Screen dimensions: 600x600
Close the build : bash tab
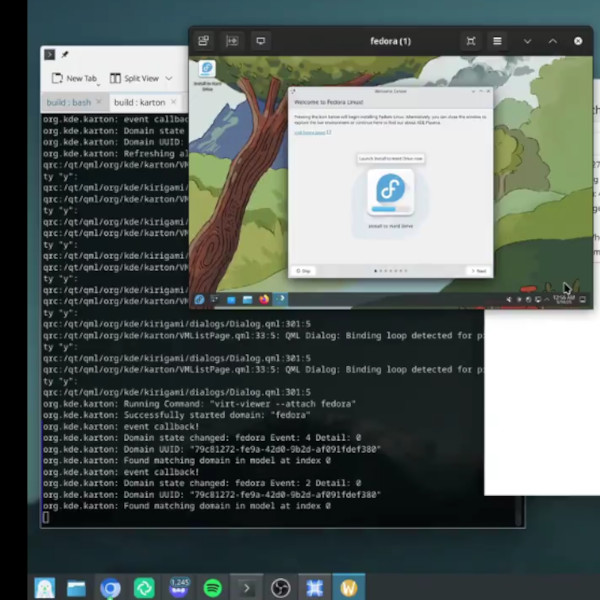coord(99,102)
